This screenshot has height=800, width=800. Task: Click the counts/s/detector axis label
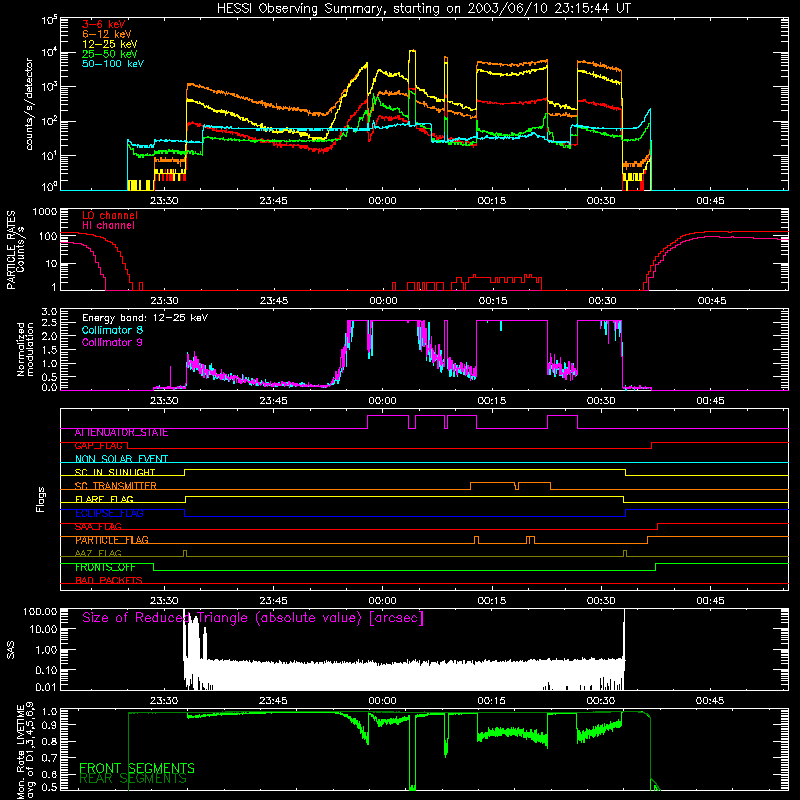click(29, 104)
